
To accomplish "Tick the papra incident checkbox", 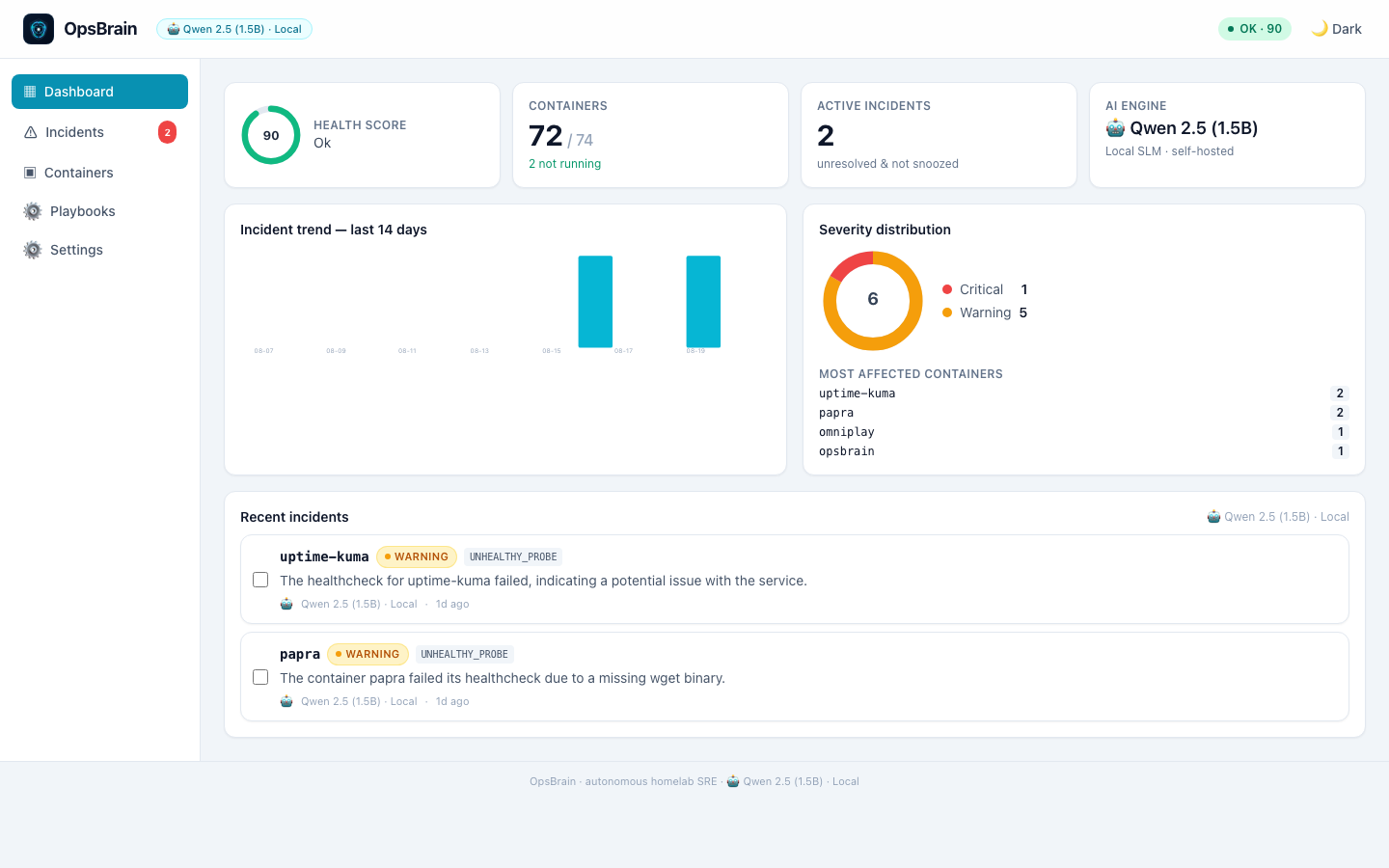I will point(260,677).
